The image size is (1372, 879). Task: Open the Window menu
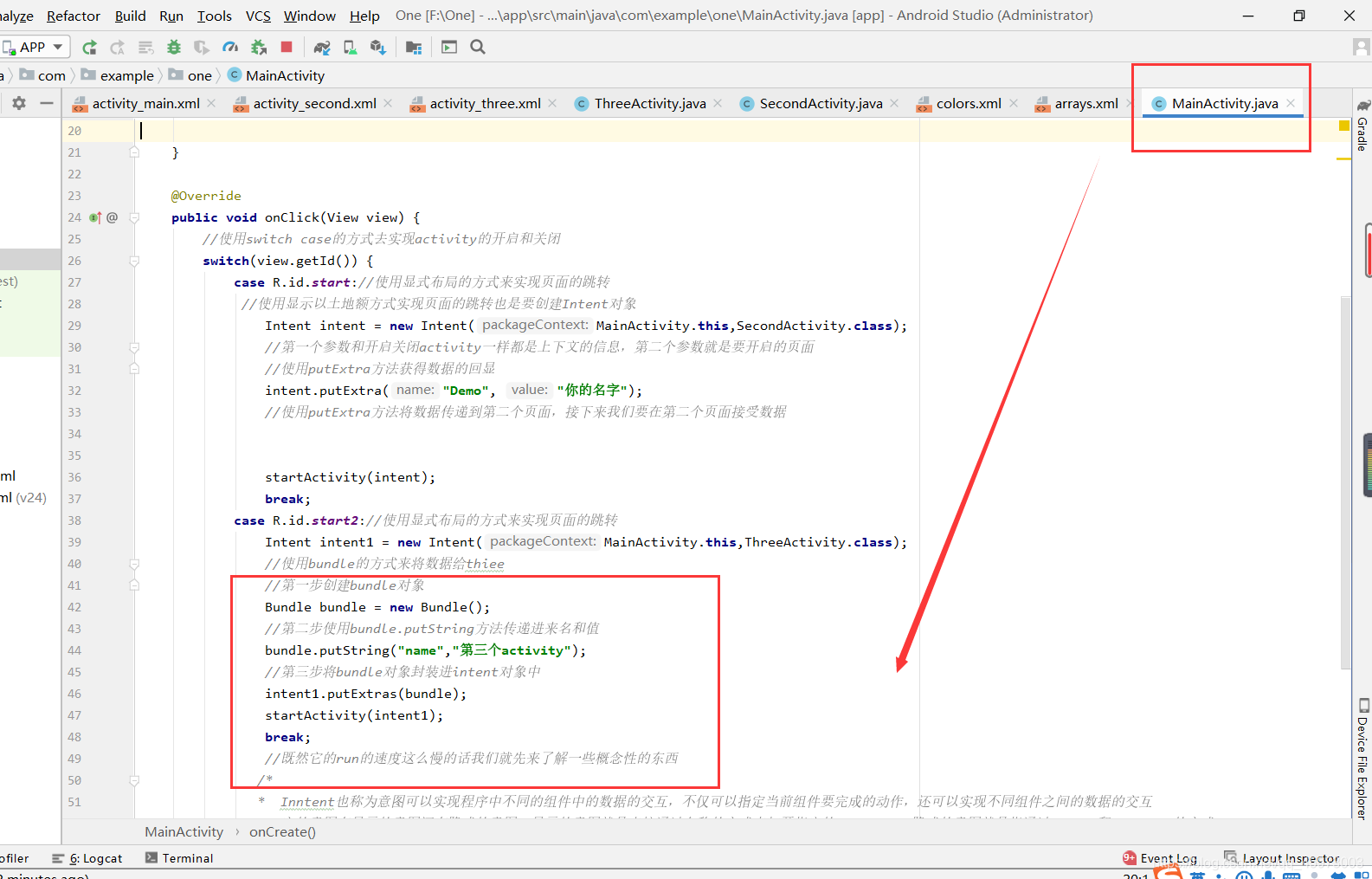[310, 16]
